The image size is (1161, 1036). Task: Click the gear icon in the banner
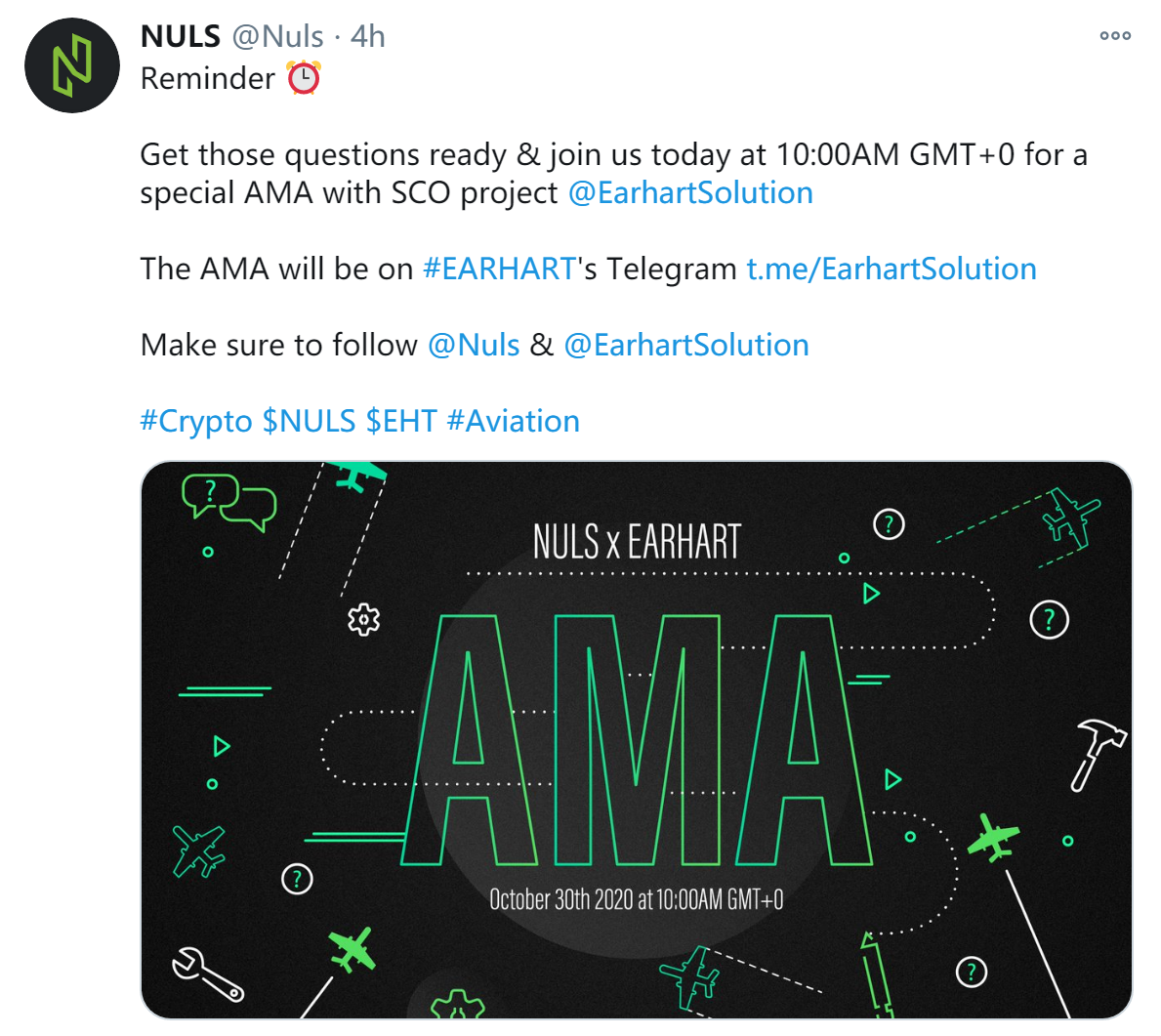tap(363, 619)
